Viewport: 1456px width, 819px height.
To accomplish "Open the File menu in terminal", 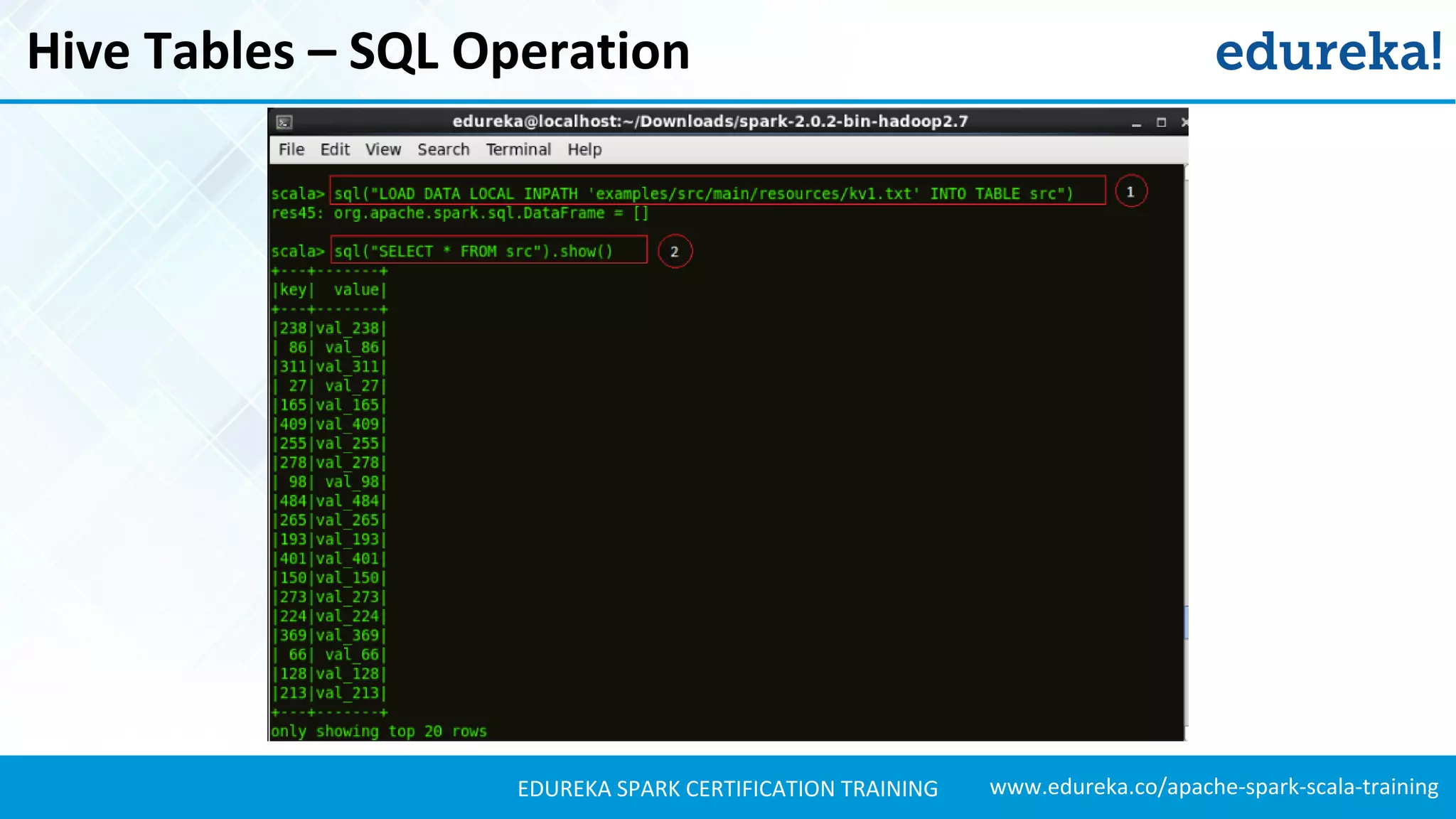I will click(x=291, y=149).
